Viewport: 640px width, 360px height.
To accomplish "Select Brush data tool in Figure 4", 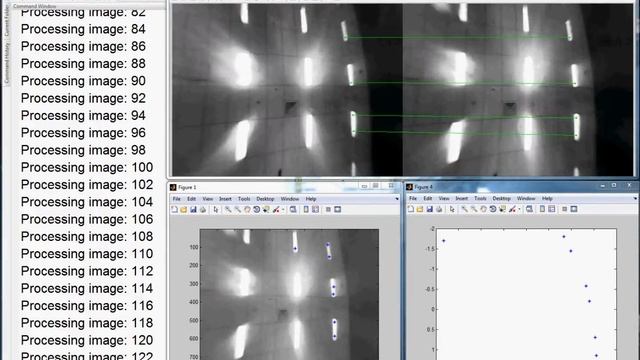I will [512, 209].
